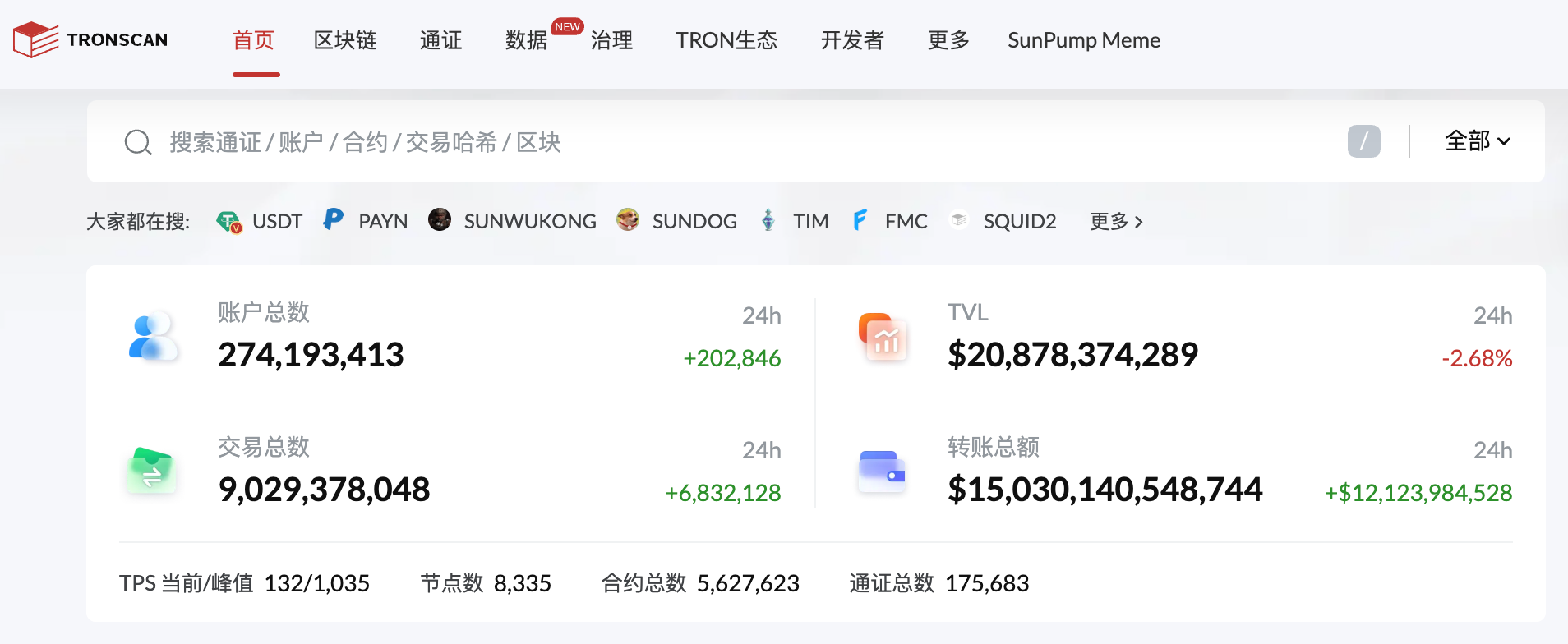The height and width of the screenshot is (644, 1568).
Task: Click the SUNDOG token icon
Action: (628, 219)
